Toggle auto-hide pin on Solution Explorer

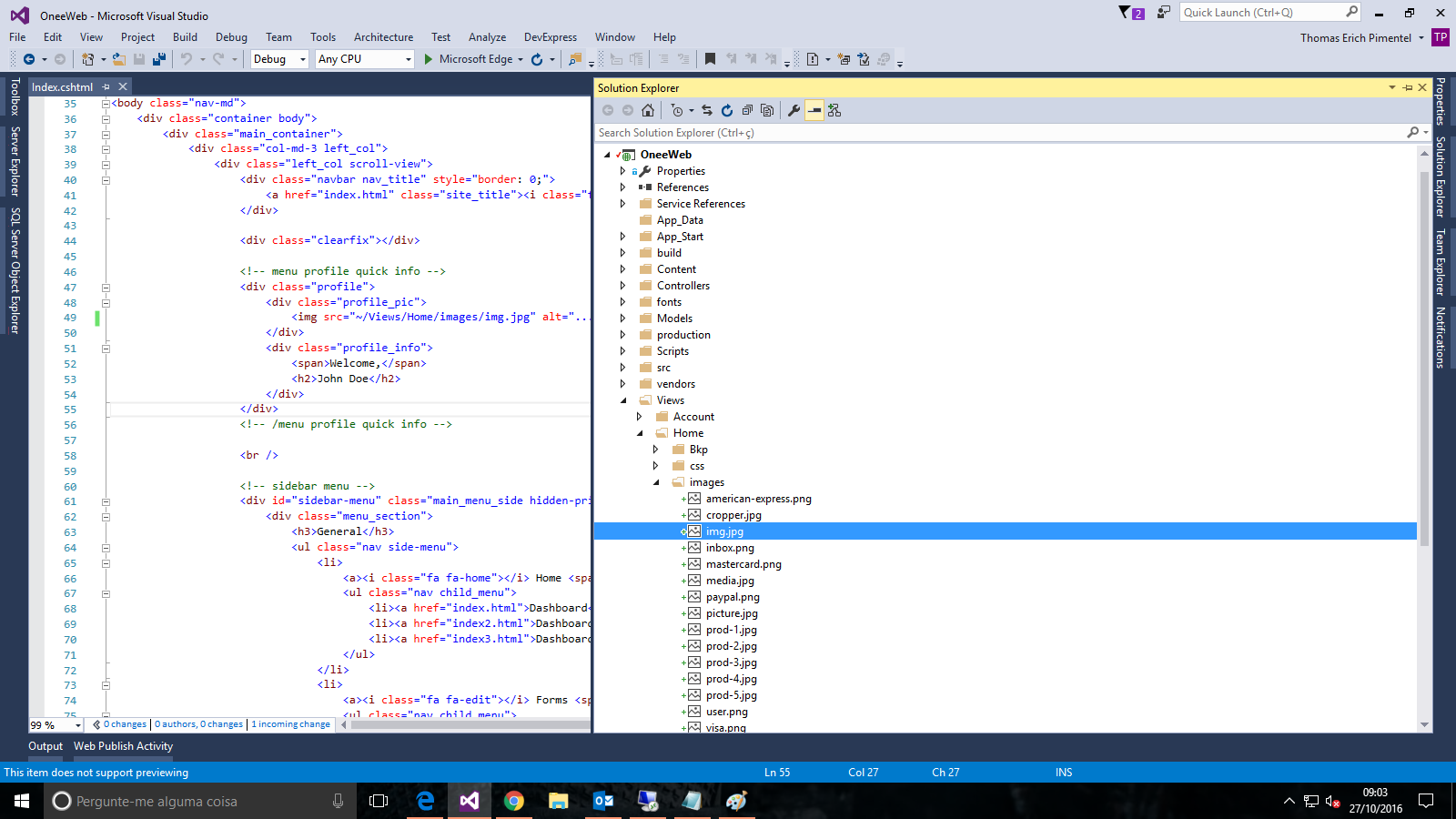coord(1408,88)
